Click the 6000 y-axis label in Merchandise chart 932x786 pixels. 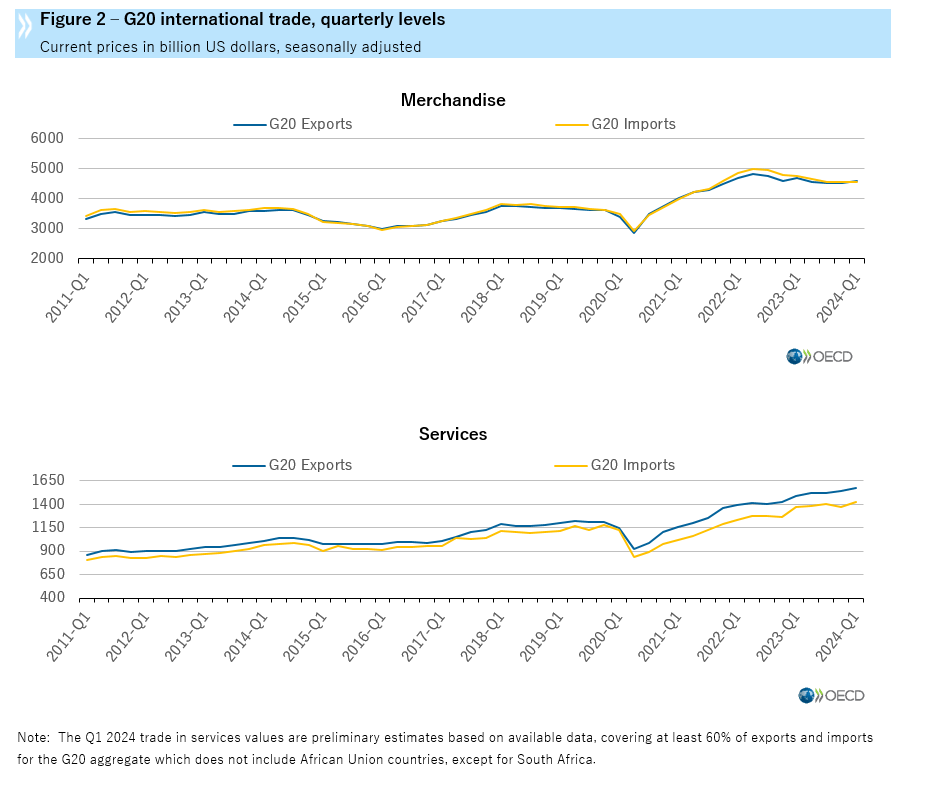click(47, 138)
